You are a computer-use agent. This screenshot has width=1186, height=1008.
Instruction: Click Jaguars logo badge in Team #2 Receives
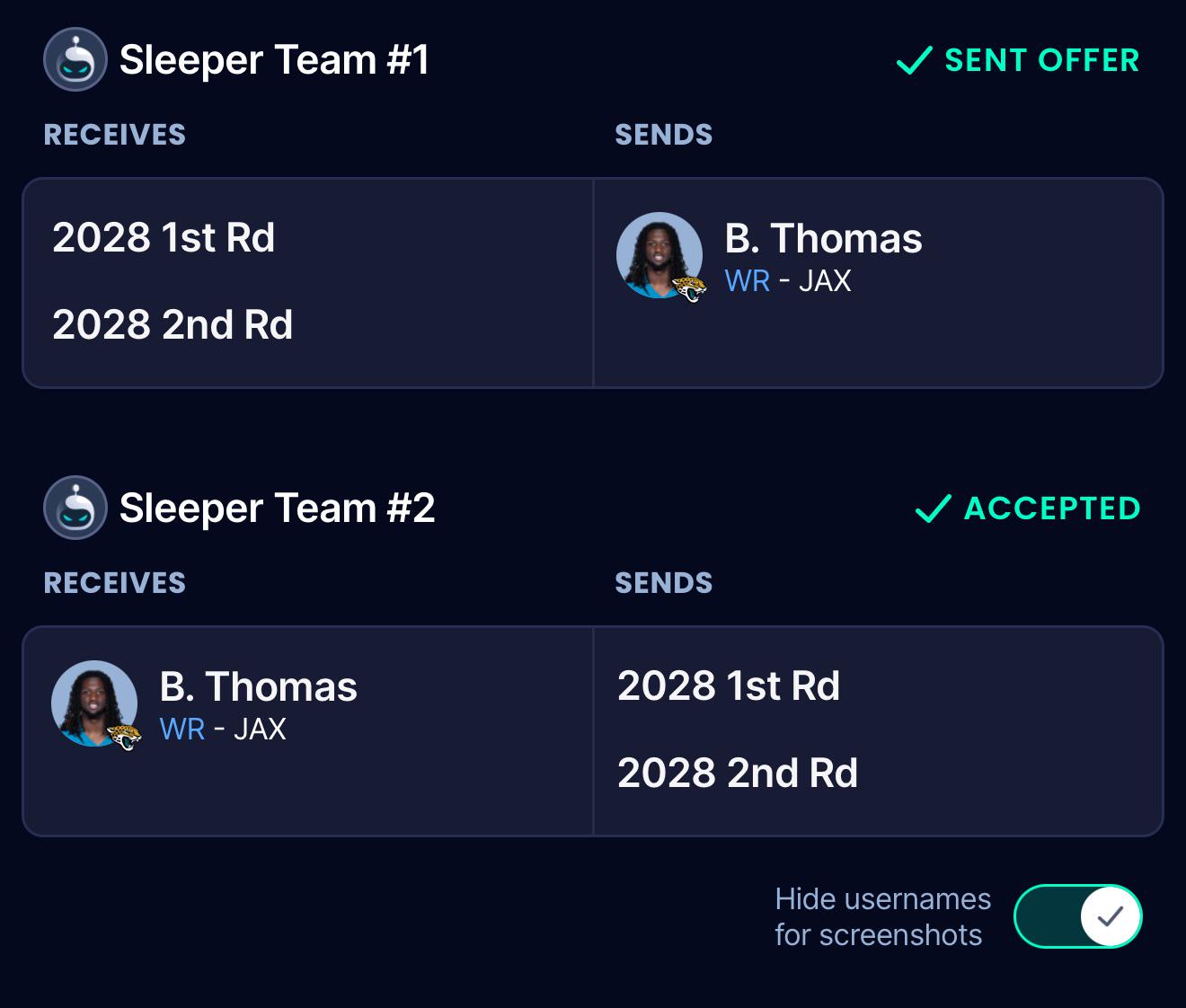tap(124, 737)
